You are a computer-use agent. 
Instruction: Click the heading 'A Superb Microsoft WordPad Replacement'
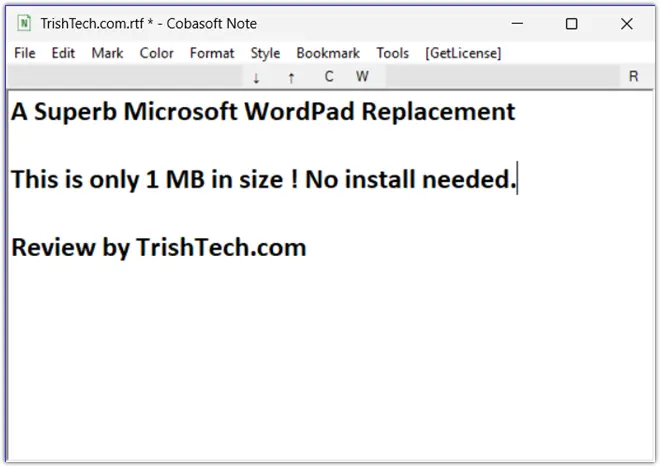tap(263, 112)
